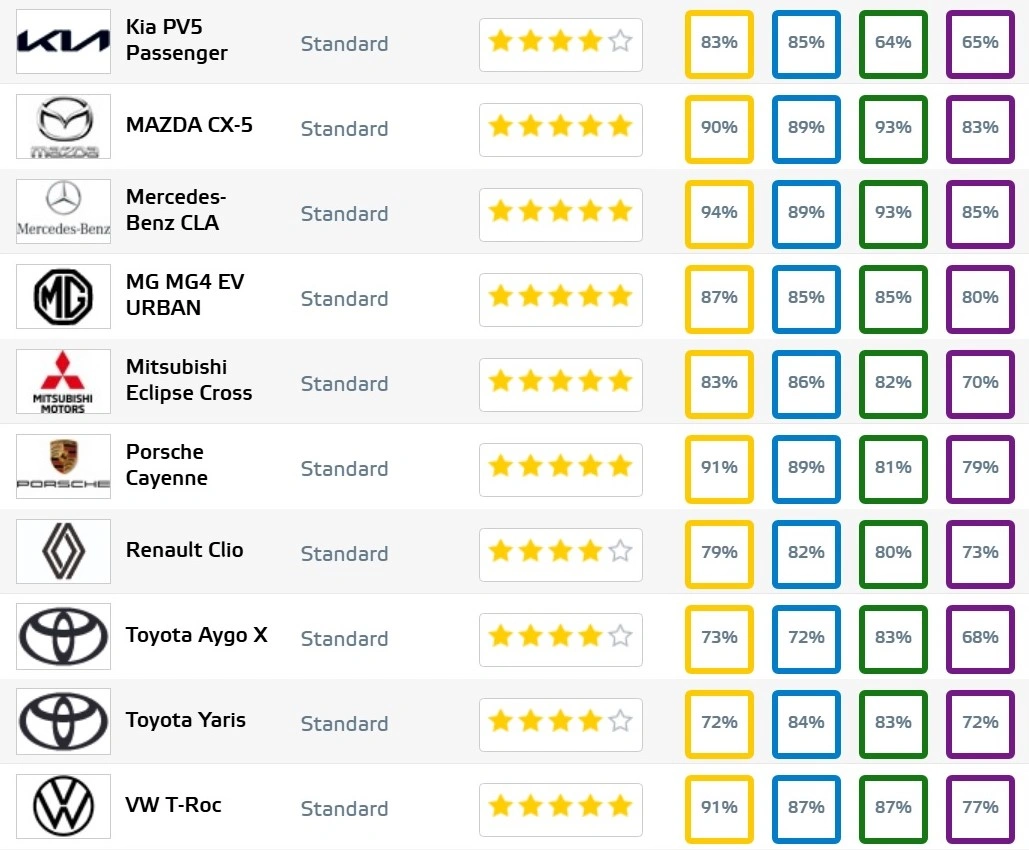
Task: Click the MG logo icon
Action: click(x=63, y=297)
